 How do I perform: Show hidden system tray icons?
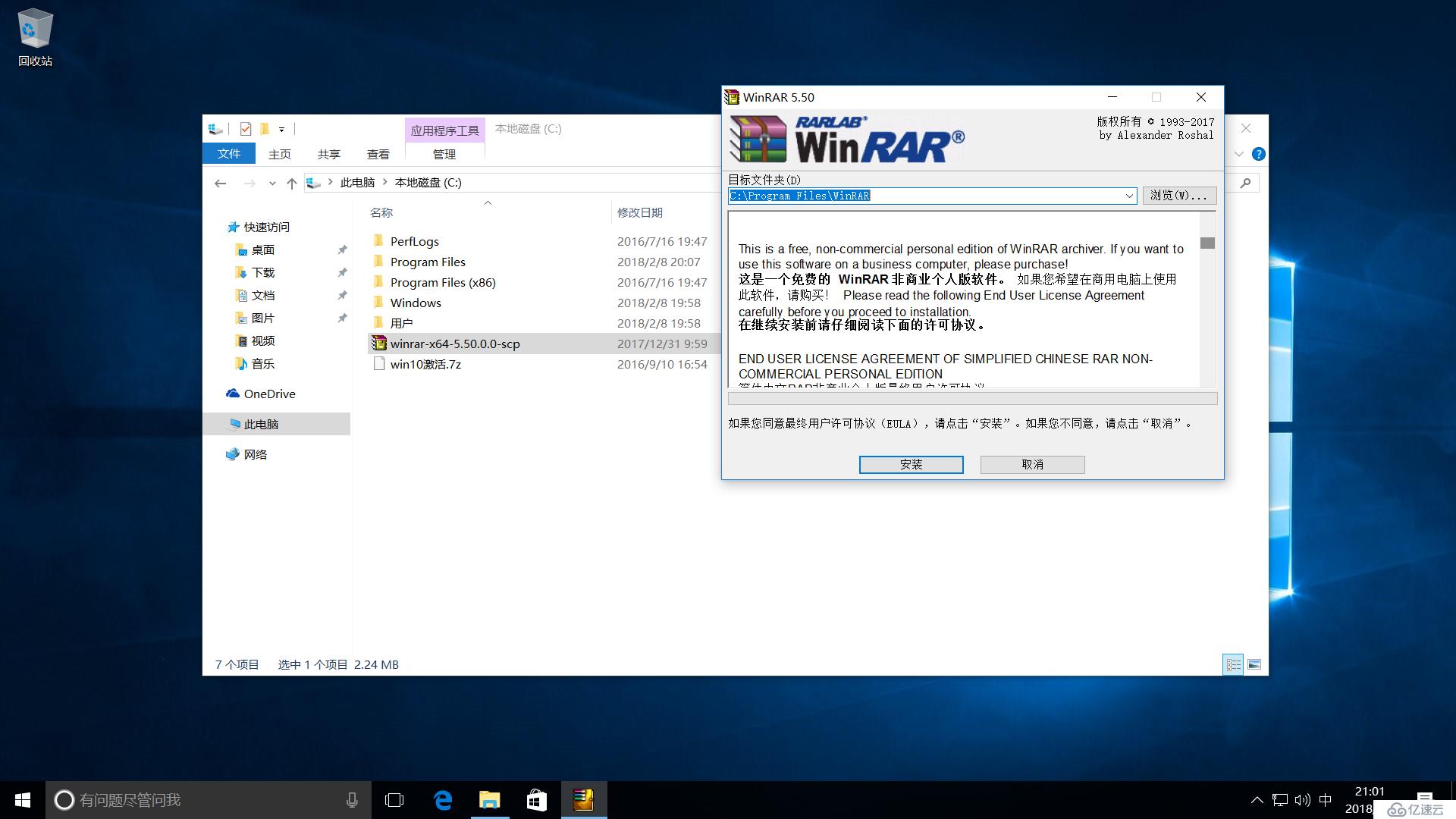coord(1257,800)
